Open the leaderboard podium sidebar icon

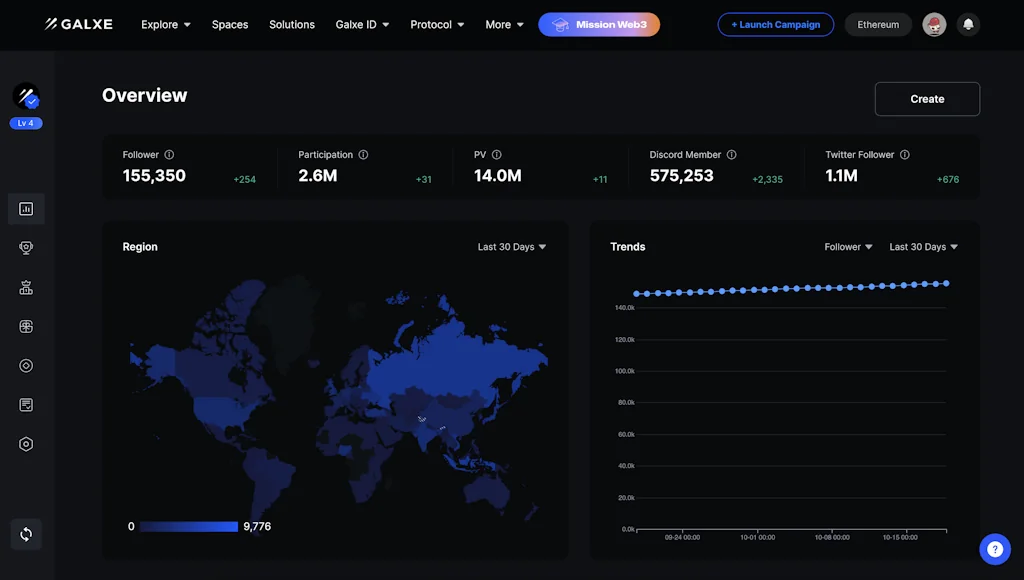coord(26,288)
